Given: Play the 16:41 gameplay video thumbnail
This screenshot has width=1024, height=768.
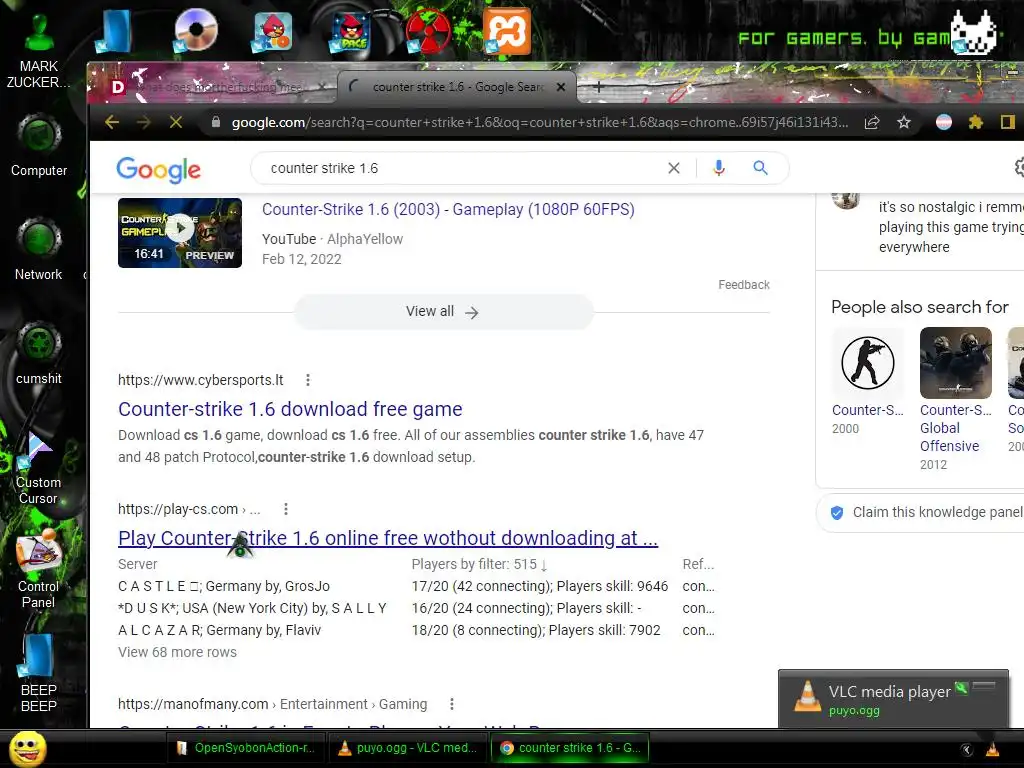Looking at the screenshot, I should (180, 232).
